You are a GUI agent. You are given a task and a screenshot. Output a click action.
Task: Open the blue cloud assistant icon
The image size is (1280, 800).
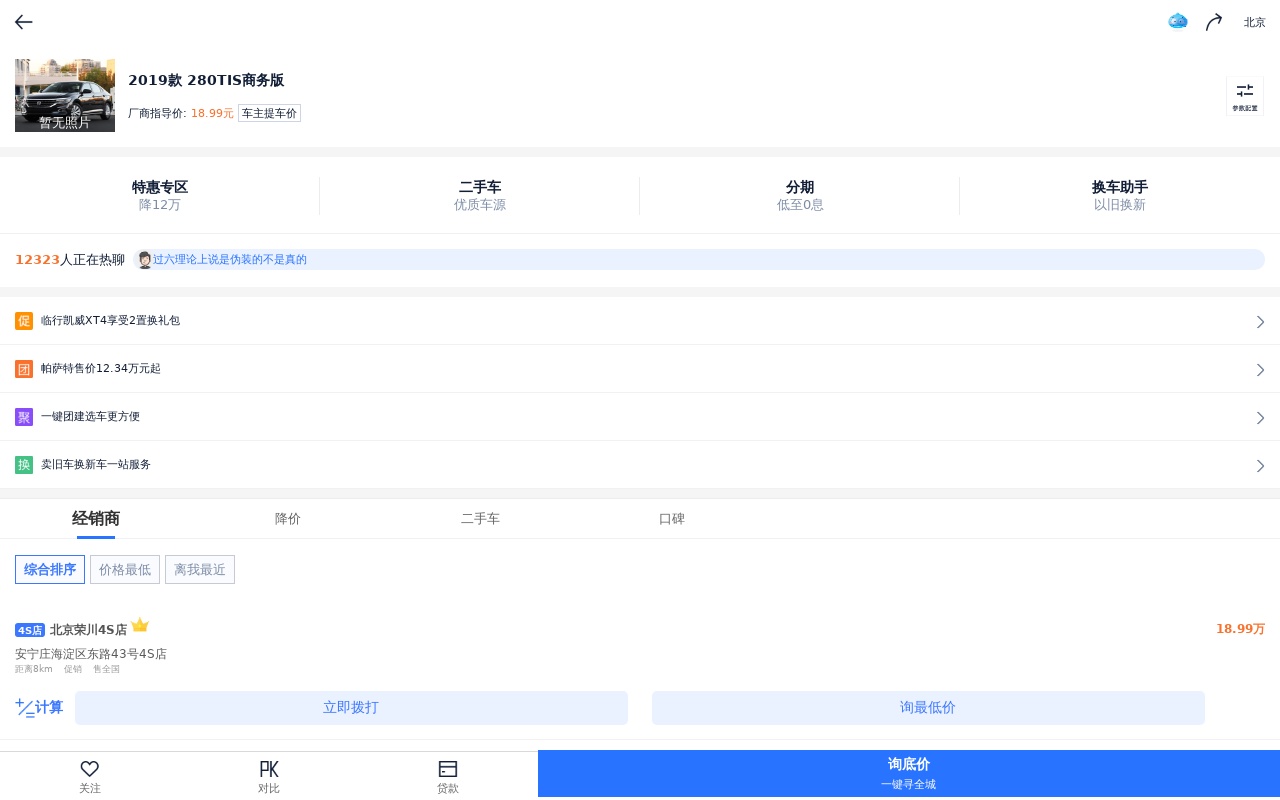pyautogui.click(x=1178, y=21)
